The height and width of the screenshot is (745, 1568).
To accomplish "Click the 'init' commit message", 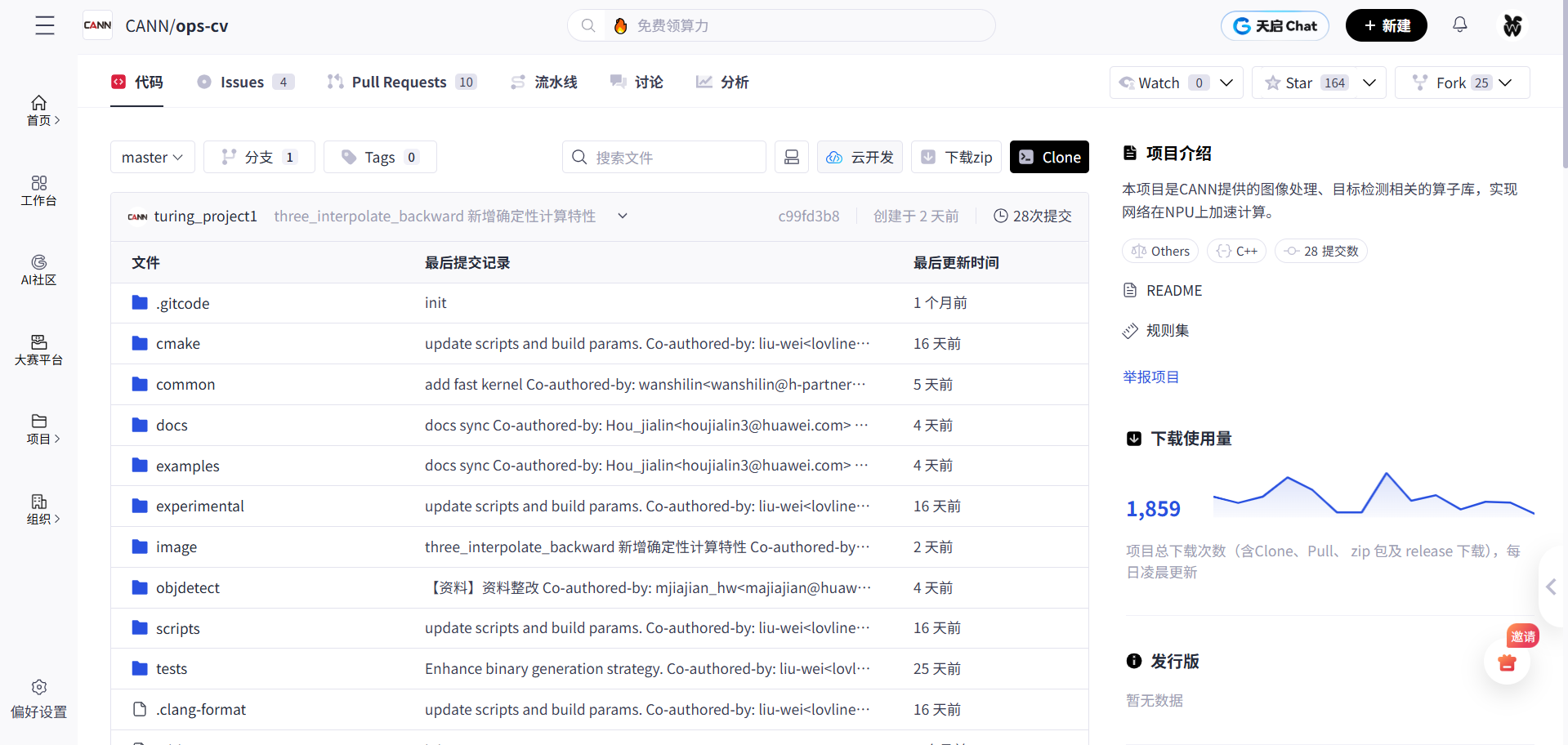I will click(x=436, y=302).
